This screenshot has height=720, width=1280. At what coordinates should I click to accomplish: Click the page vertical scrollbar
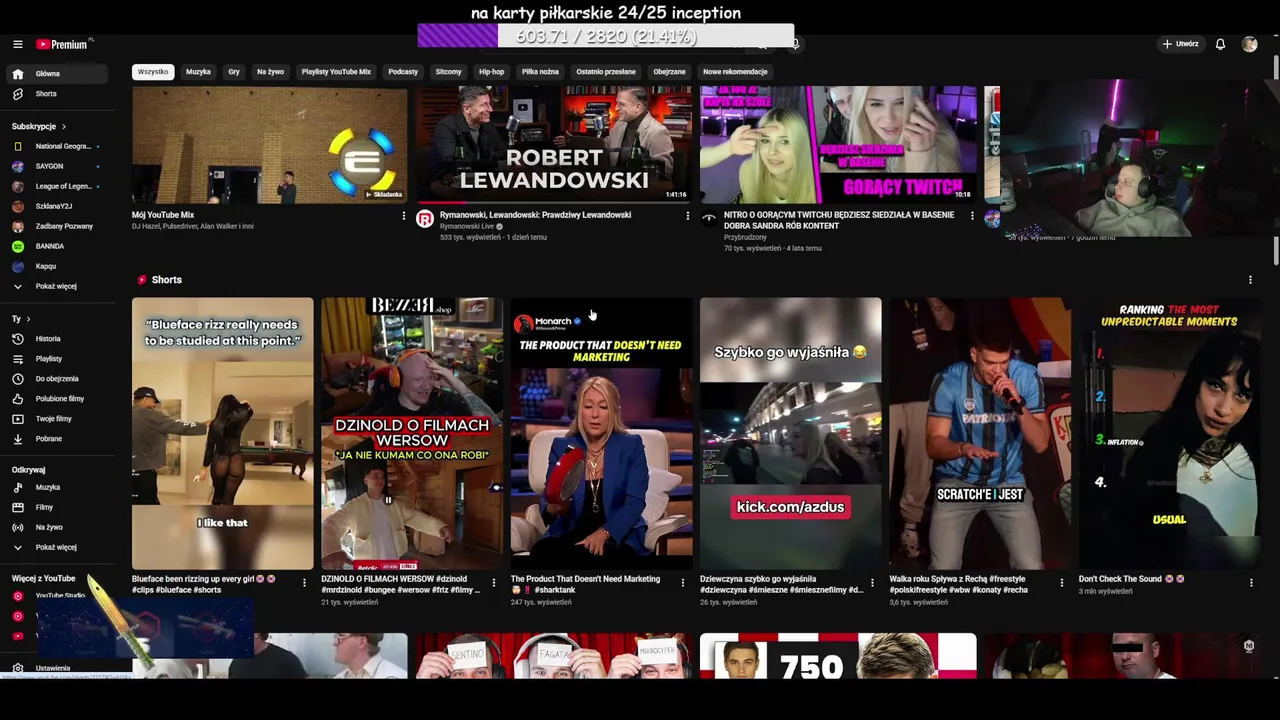coord(1276,160)
